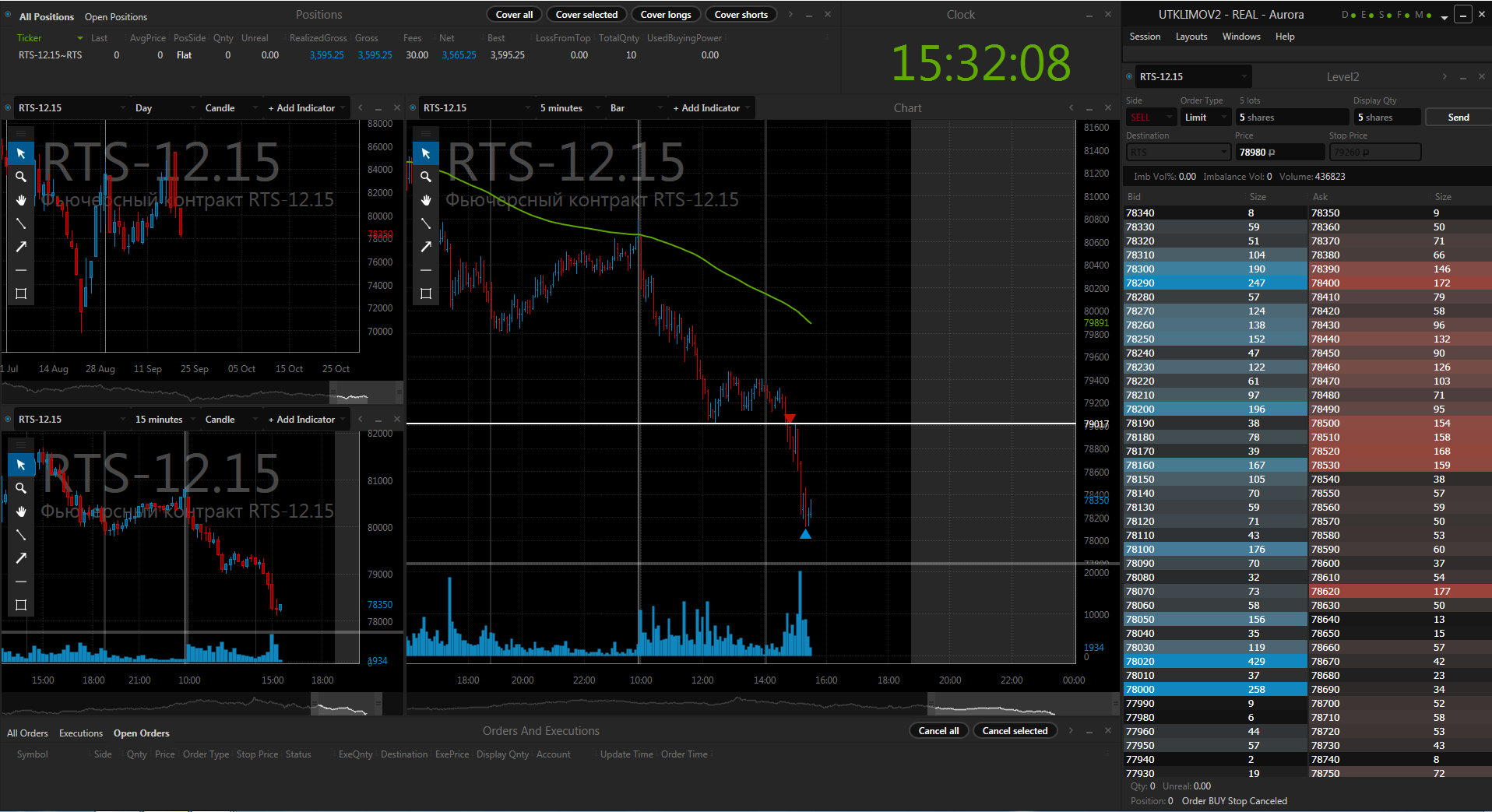Toggle the link indicator dot on the Level2 panel
Image resolution: width=1492 pixels, height=812 pixels.
tap(1129, 76)
